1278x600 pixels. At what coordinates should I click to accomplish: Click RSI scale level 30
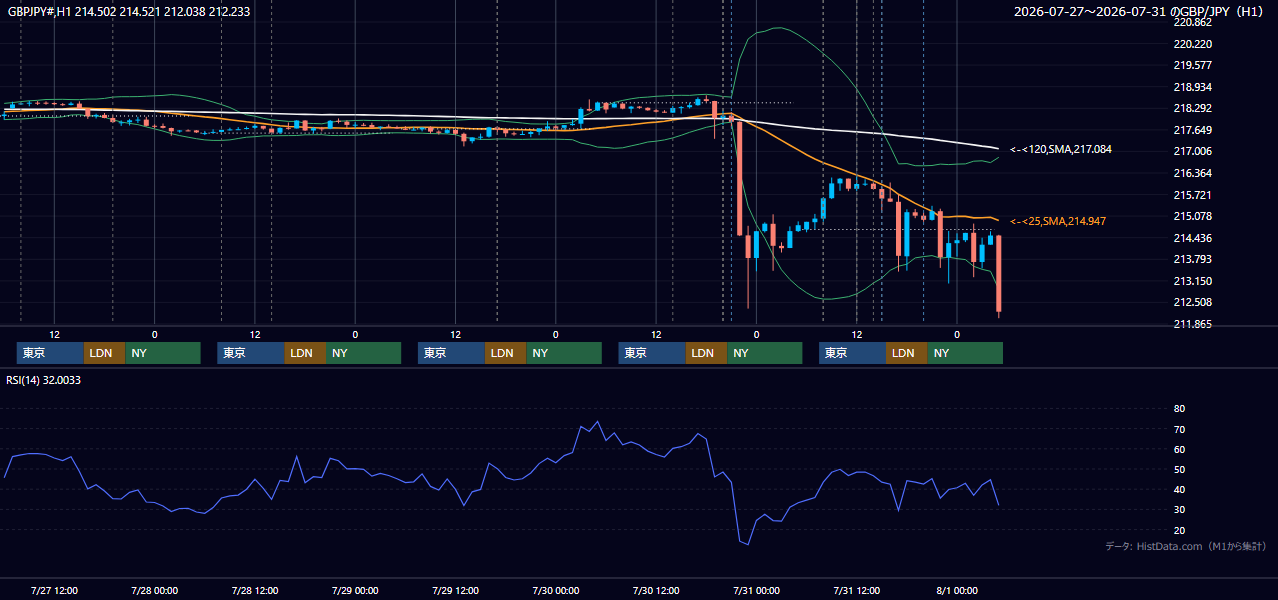coord(1179,510)
